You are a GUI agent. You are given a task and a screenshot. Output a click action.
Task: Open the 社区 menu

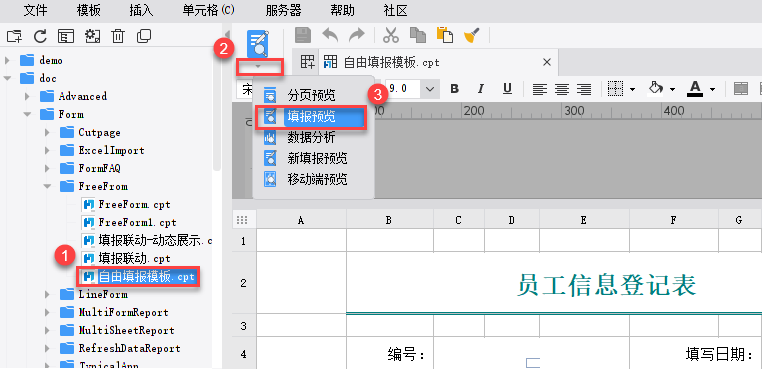point(395,10)
